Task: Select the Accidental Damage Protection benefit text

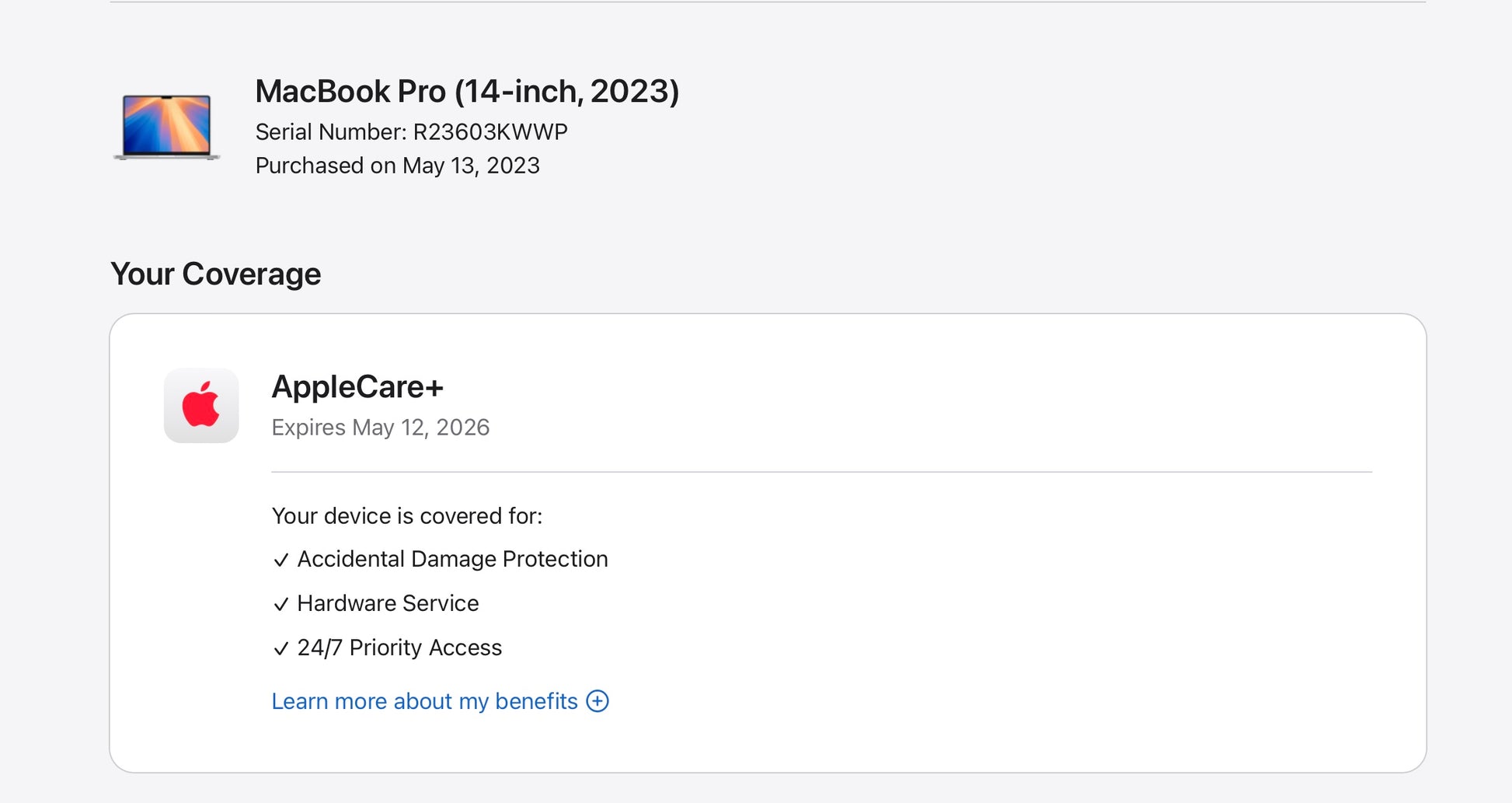Action: coord(452,559)
